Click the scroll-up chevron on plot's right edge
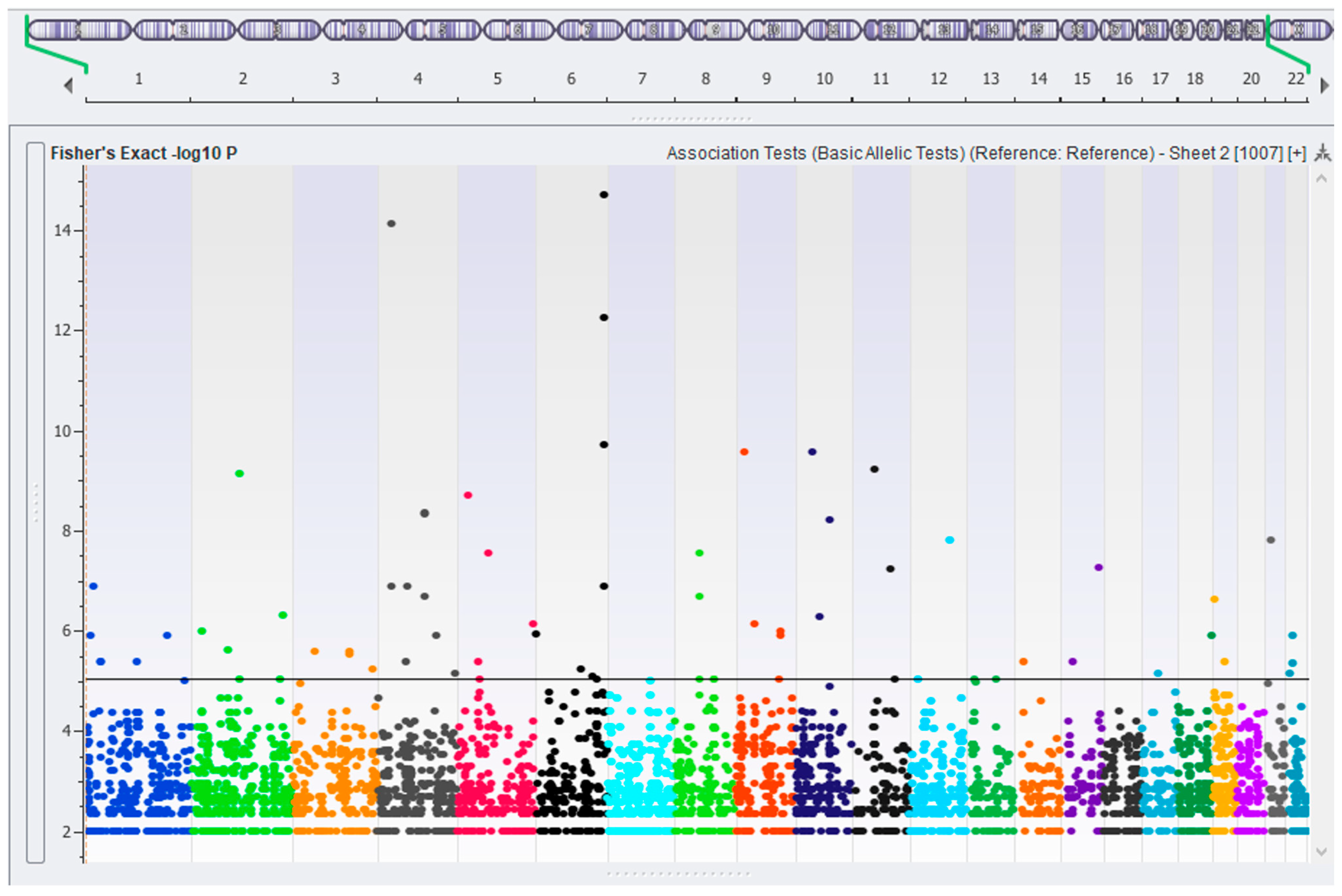Image resolution: width=1342 pixels, height=896 pixels. pos(1321,179)
